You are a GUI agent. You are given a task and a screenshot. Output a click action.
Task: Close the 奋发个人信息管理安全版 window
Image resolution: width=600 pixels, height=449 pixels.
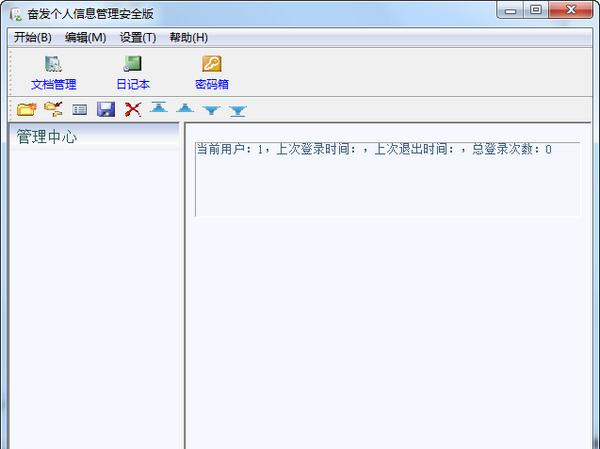571,10
